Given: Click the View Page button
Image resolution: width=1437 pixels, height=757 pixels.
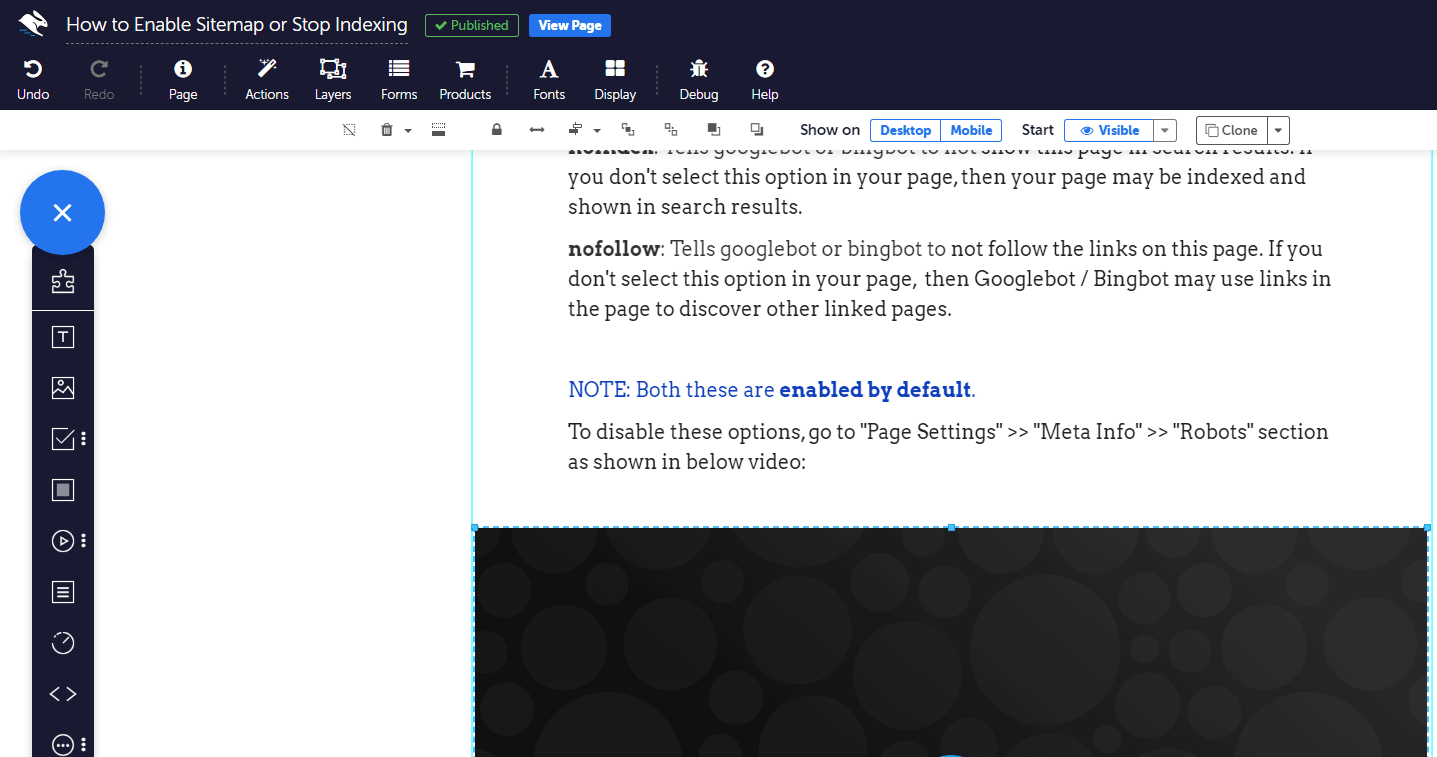Looking at the screenshot, I should coord(569,25).
